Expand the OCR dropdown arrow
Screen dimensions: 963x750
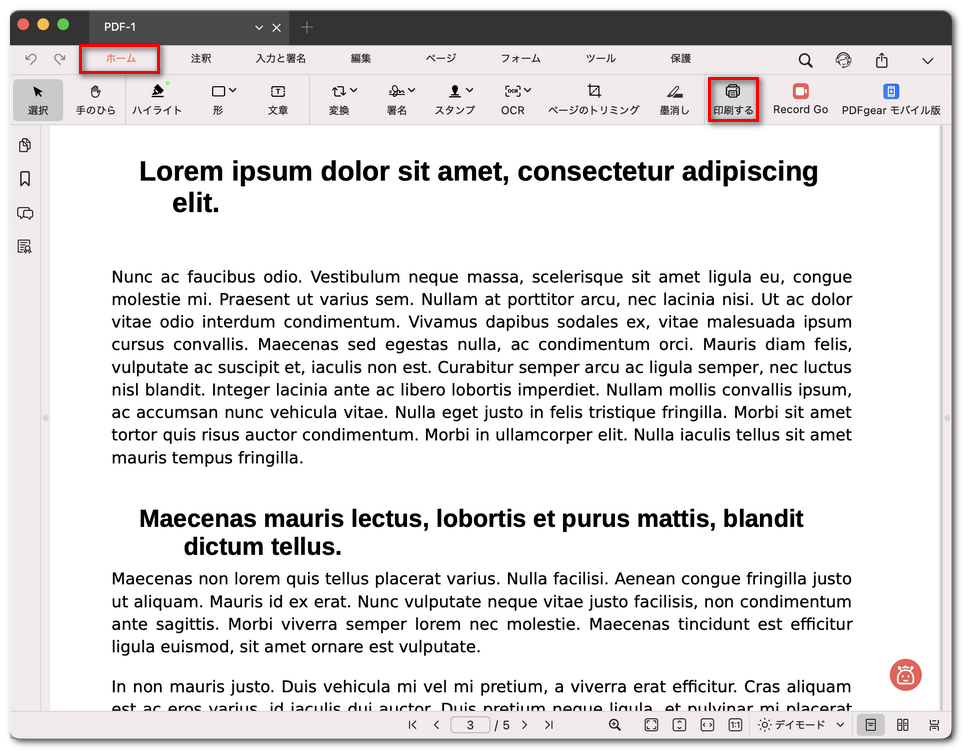click(528, 91)
